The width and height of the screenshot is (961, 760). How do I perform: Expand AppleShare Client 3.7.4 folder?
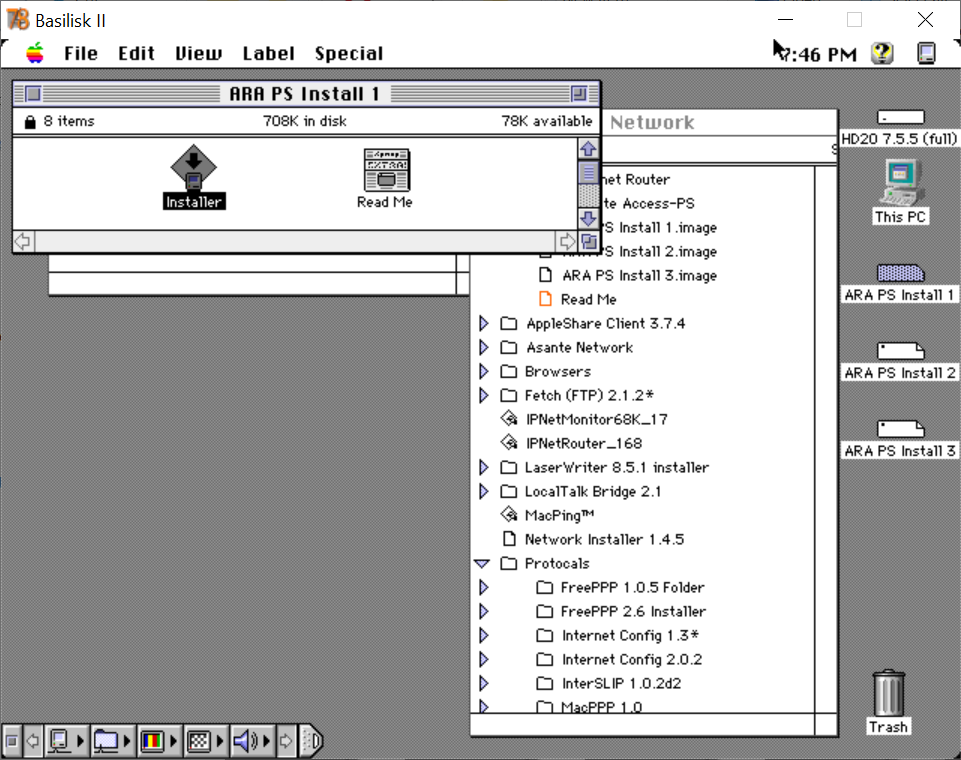tap(484, 323)
